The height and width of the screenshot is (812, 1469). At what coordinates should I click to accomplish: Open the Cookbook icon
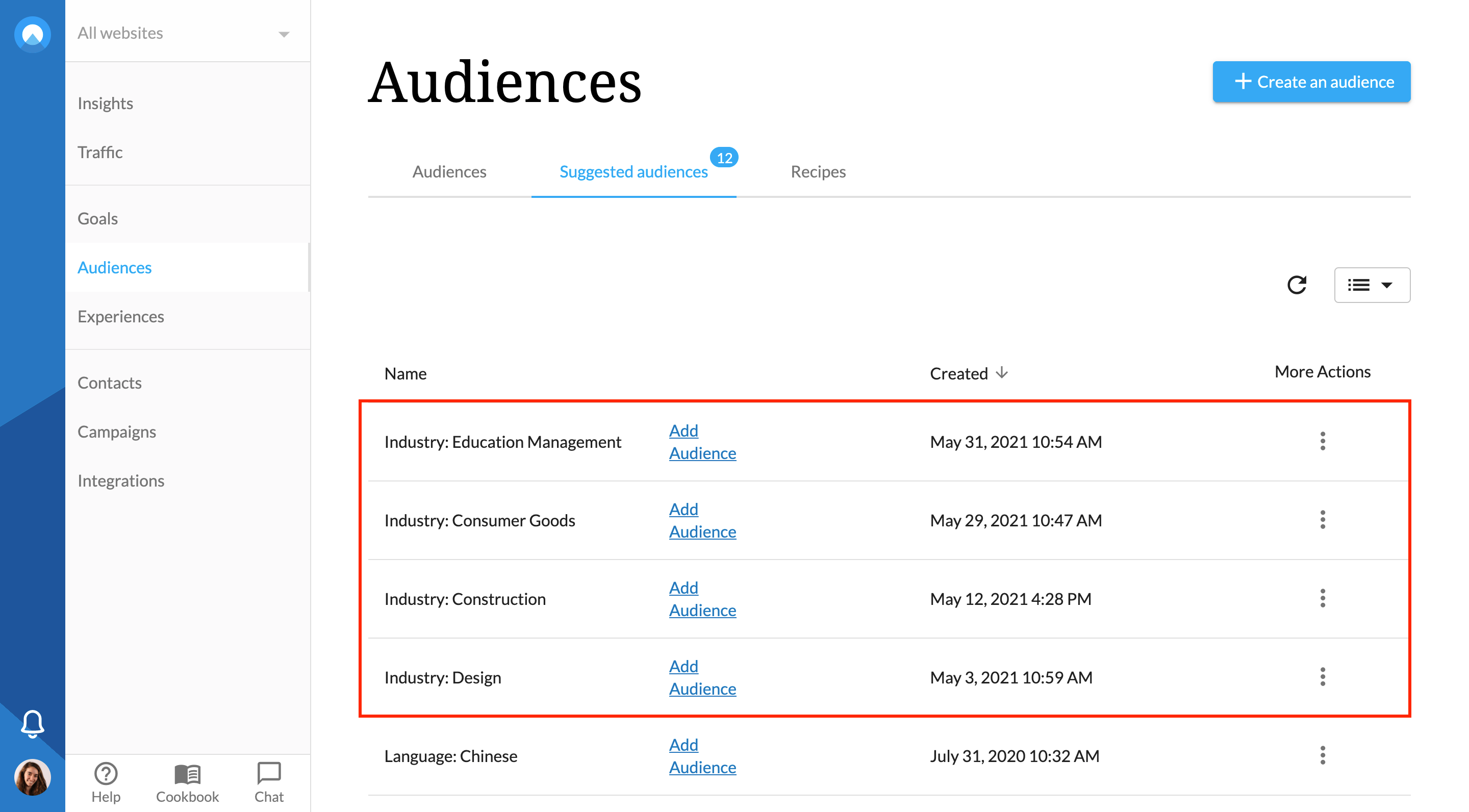pos(187,774)
